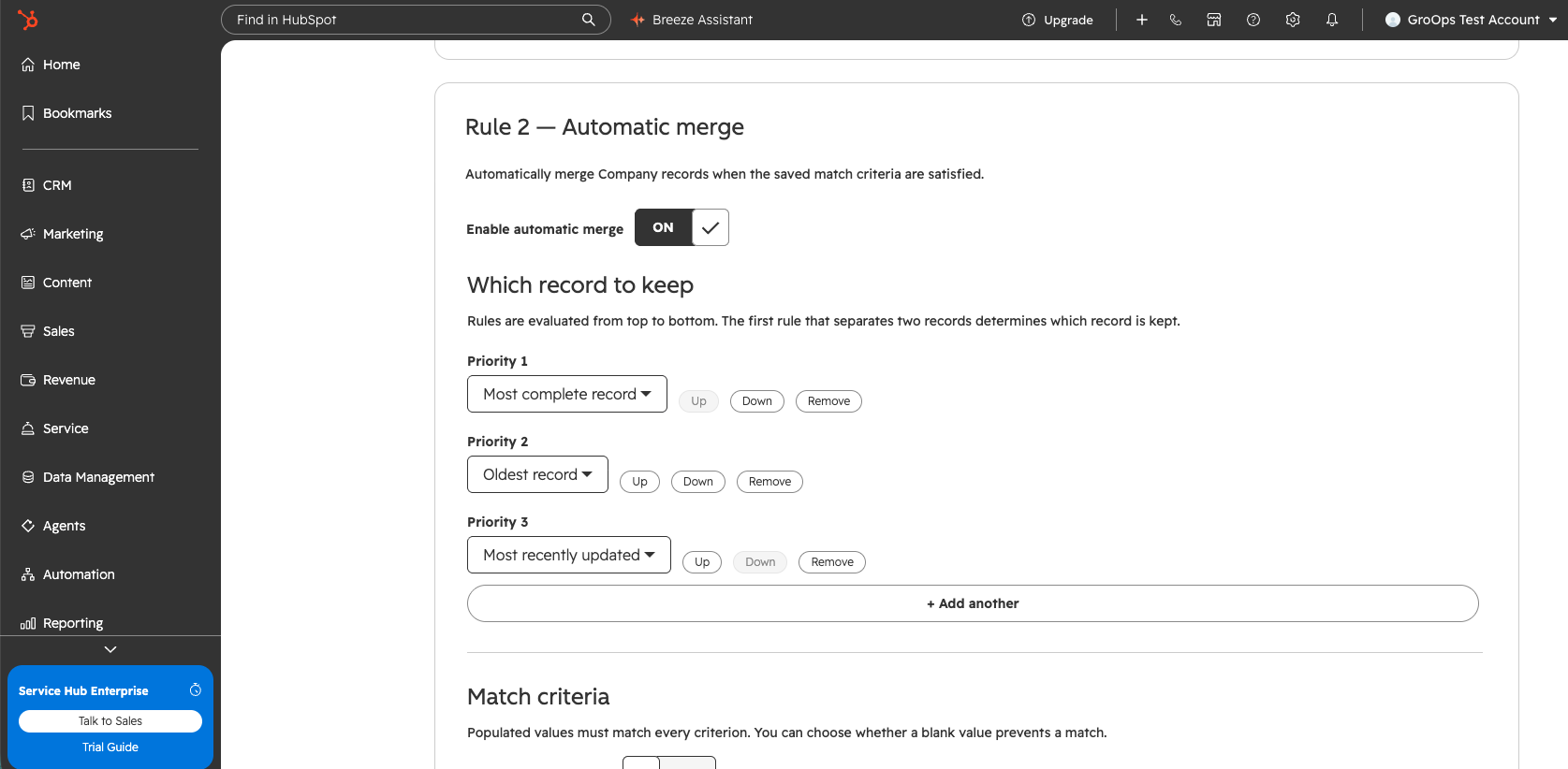The width and height of the screenshot is (1568, 769).
Task: Open Content in the sidebar
Action: click(x=67, y=283)
